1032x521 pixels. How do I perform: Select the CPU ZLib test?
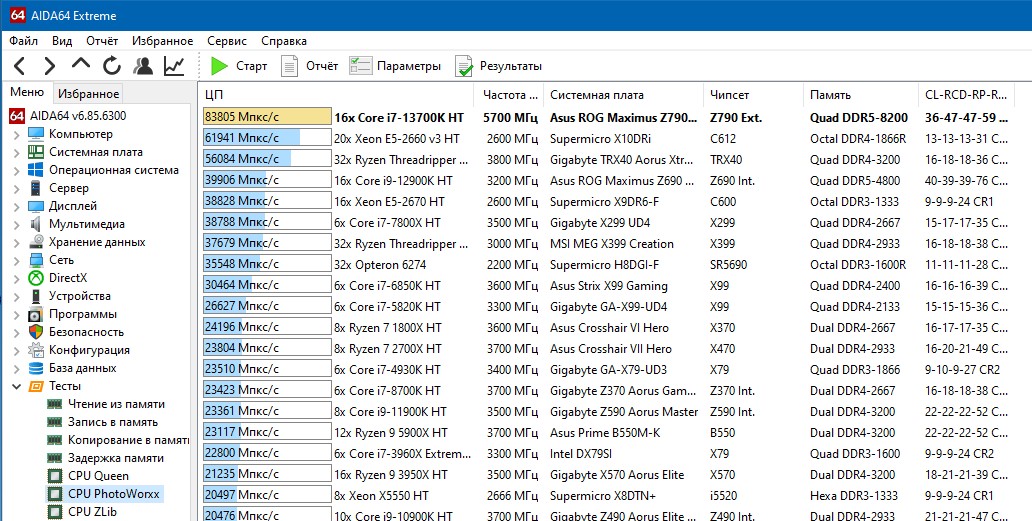click(92, 512)
